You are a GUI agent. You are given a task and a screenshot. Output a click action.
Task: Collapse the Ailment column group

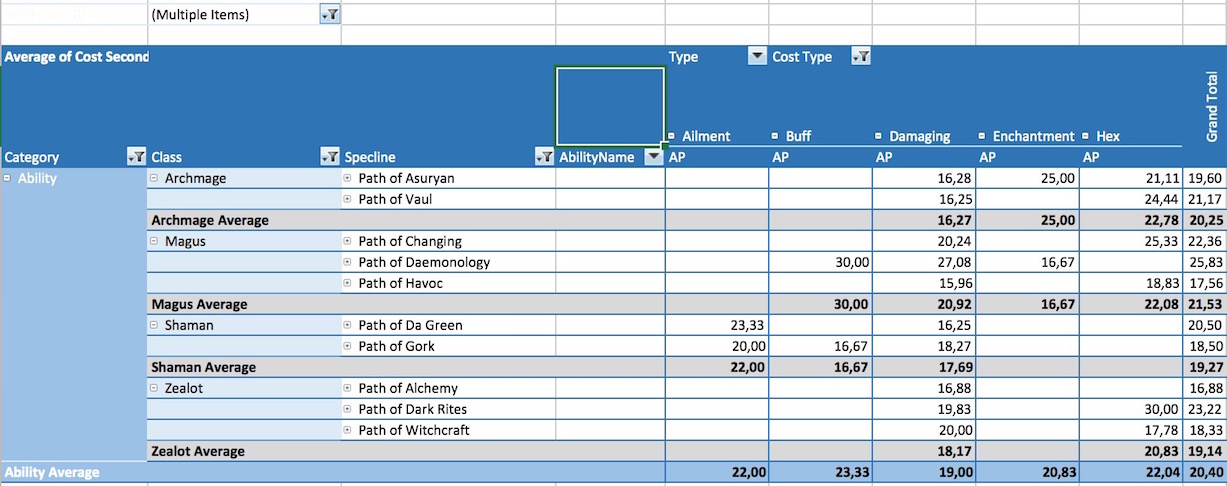[672, 136]
